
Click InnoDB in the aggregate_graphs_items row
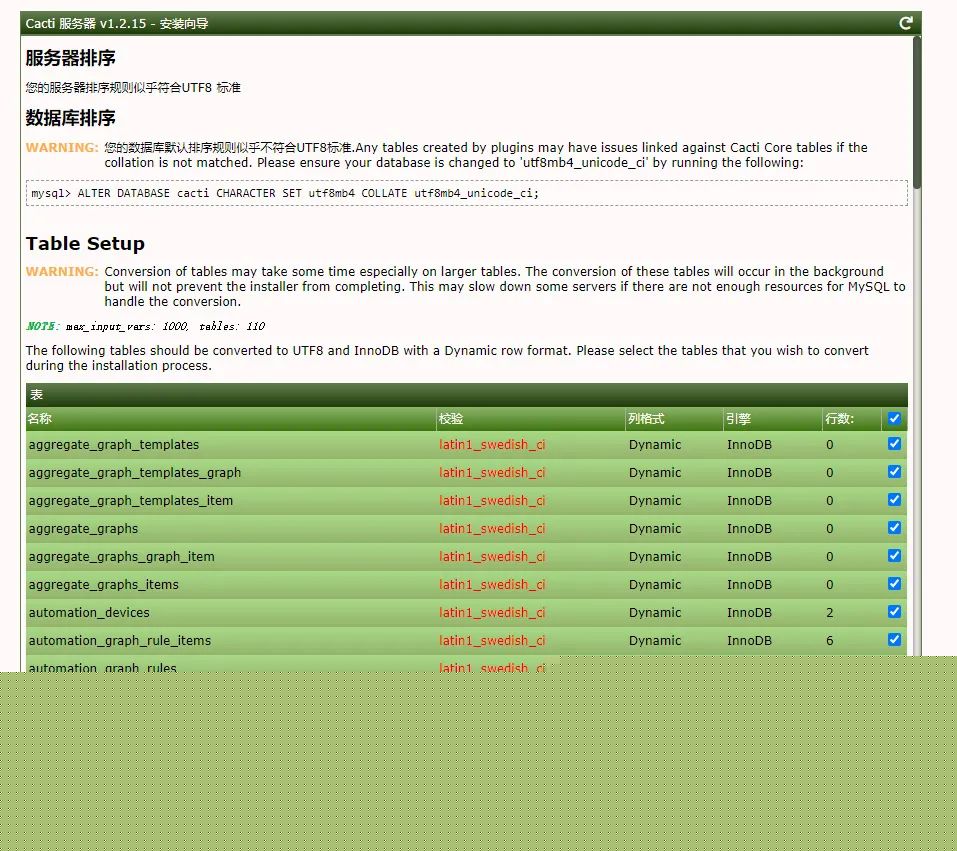tap(749, 585)
